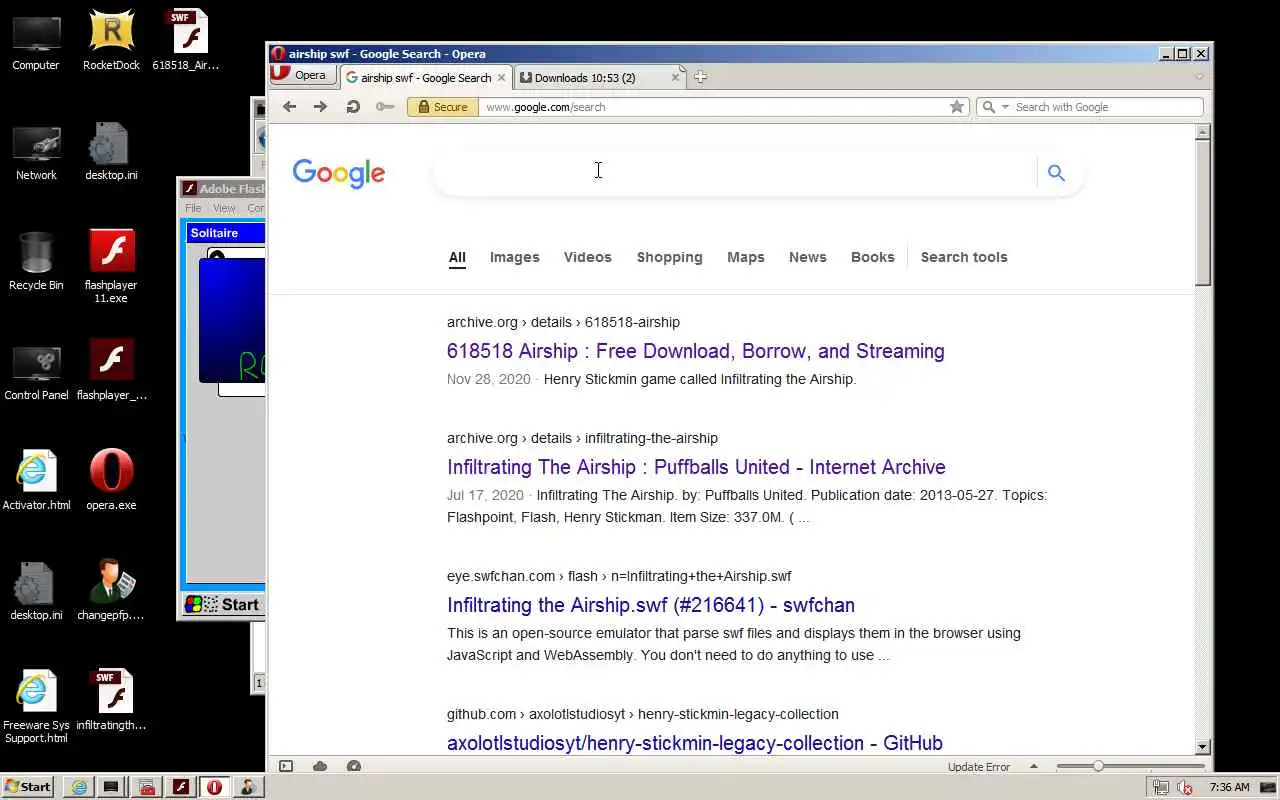This screenshot has height=800, width=1280.
Task: Switch to Shopping results
Action: point(670,257)
